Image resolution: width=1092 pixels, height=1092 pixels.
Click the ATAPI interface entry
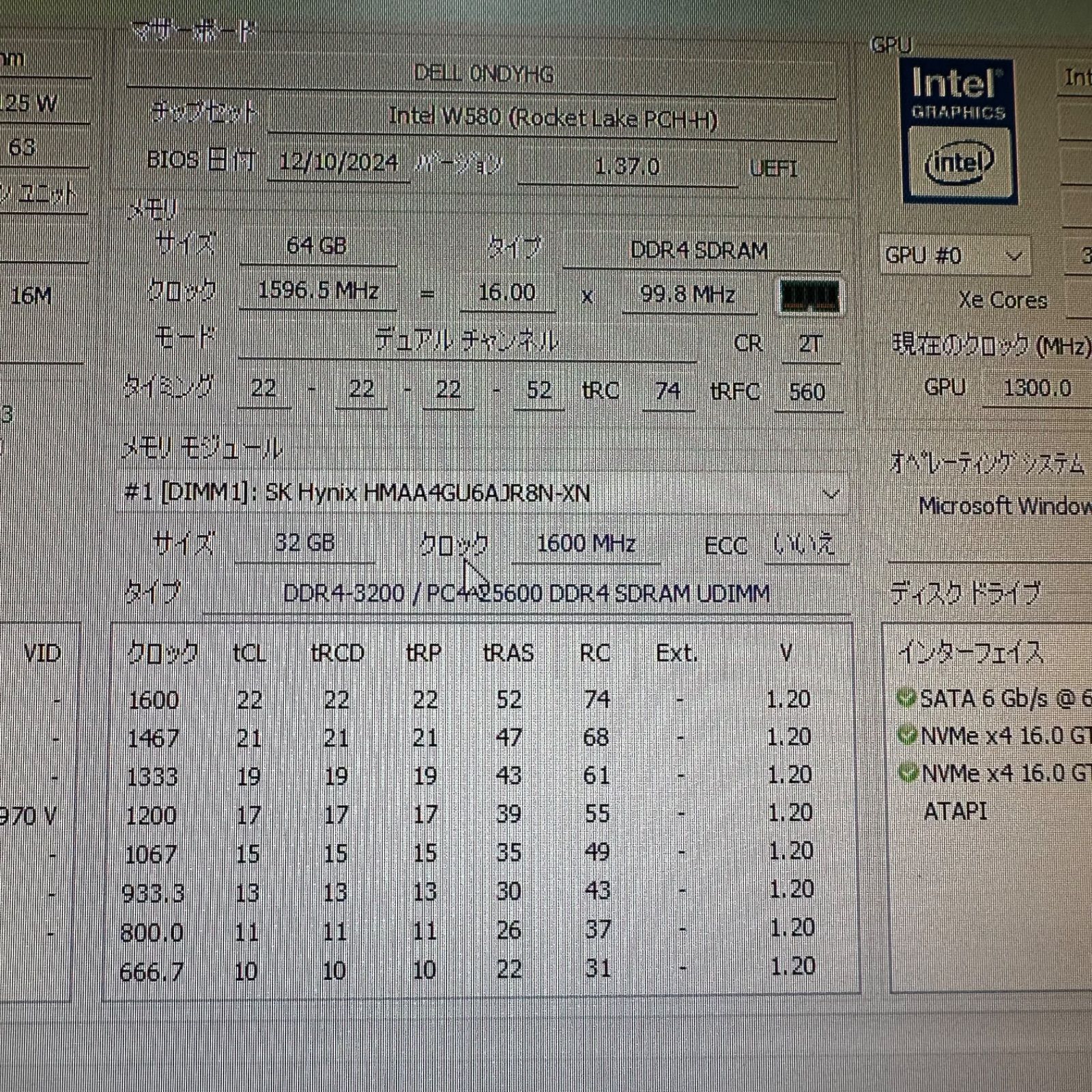(x=955, y=811)
